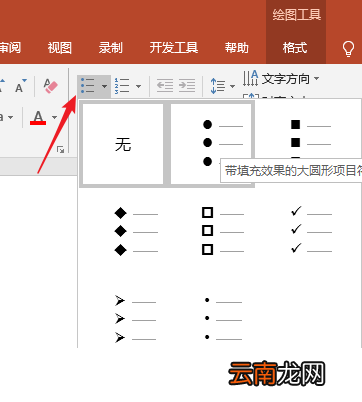Viewport: 362px width, 402px height.
Task: Open the partially visible 审阅 tab
Action: pos(10,48)
